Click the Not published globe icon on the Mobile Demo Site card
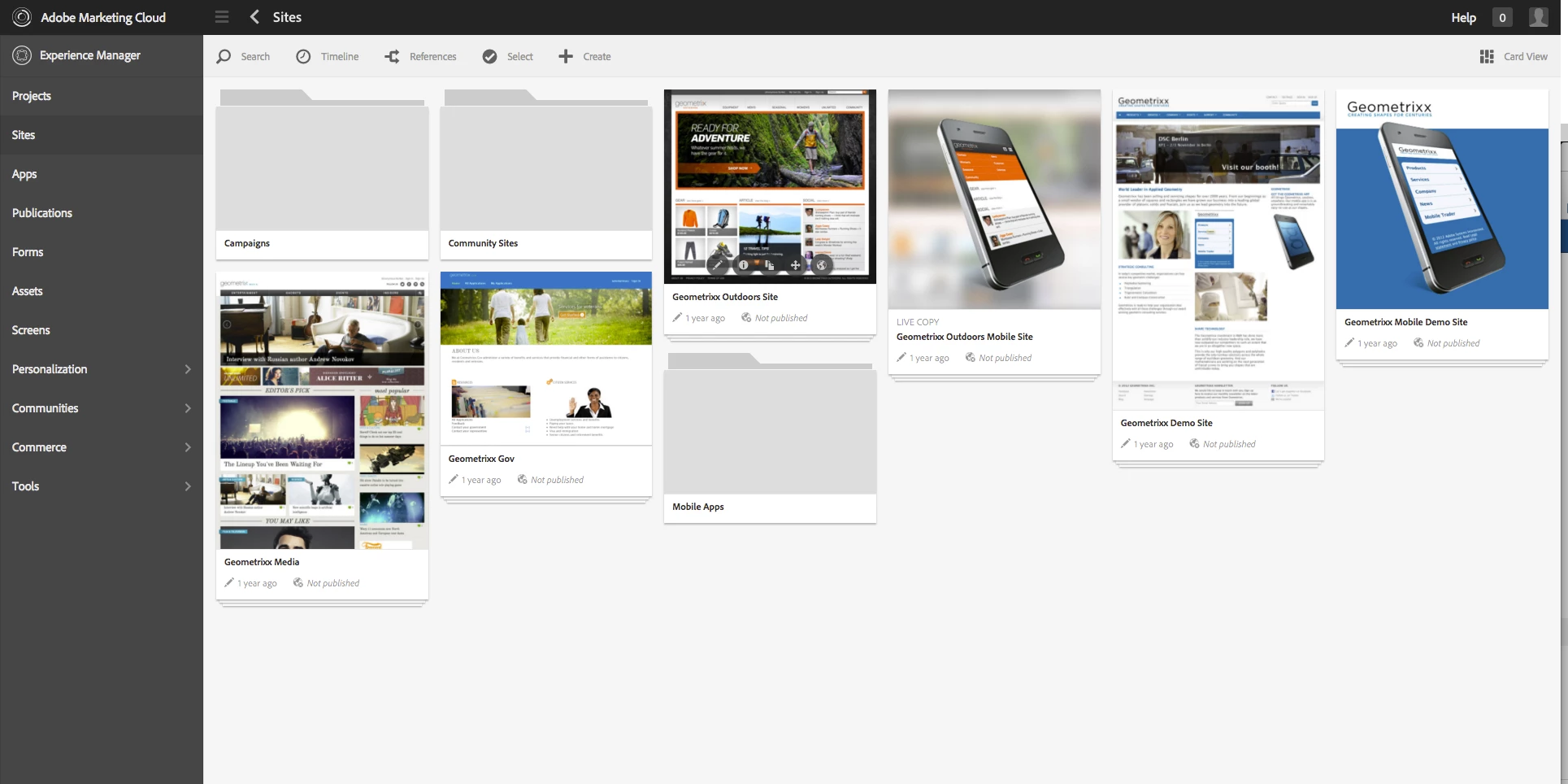 (1419, 342)
